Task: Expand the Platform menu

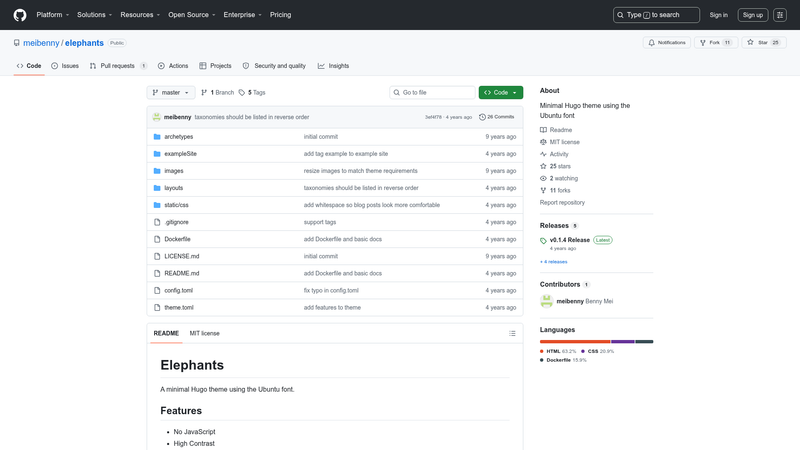Action: tap(53, 15)
